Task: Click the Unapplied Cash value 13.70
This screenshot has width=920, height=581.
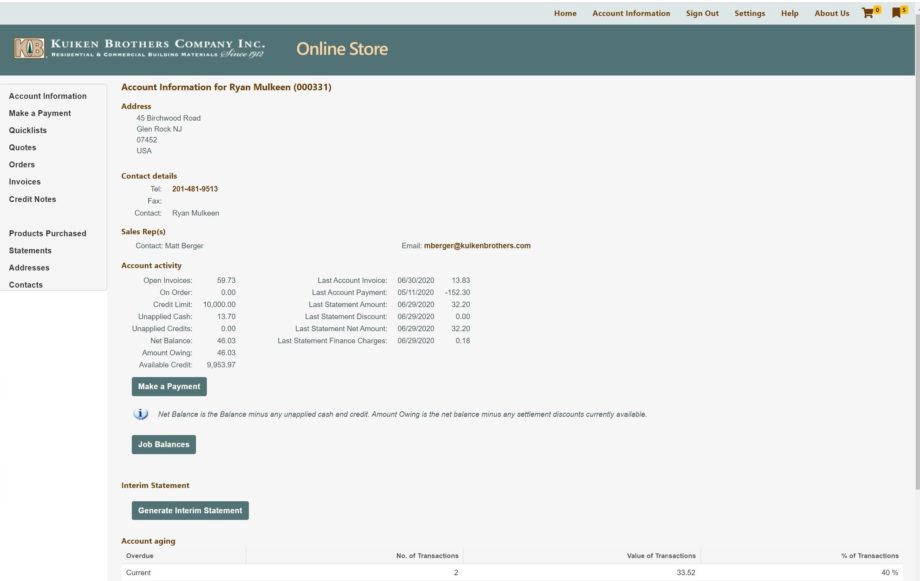Action: [x=226, y=317]
